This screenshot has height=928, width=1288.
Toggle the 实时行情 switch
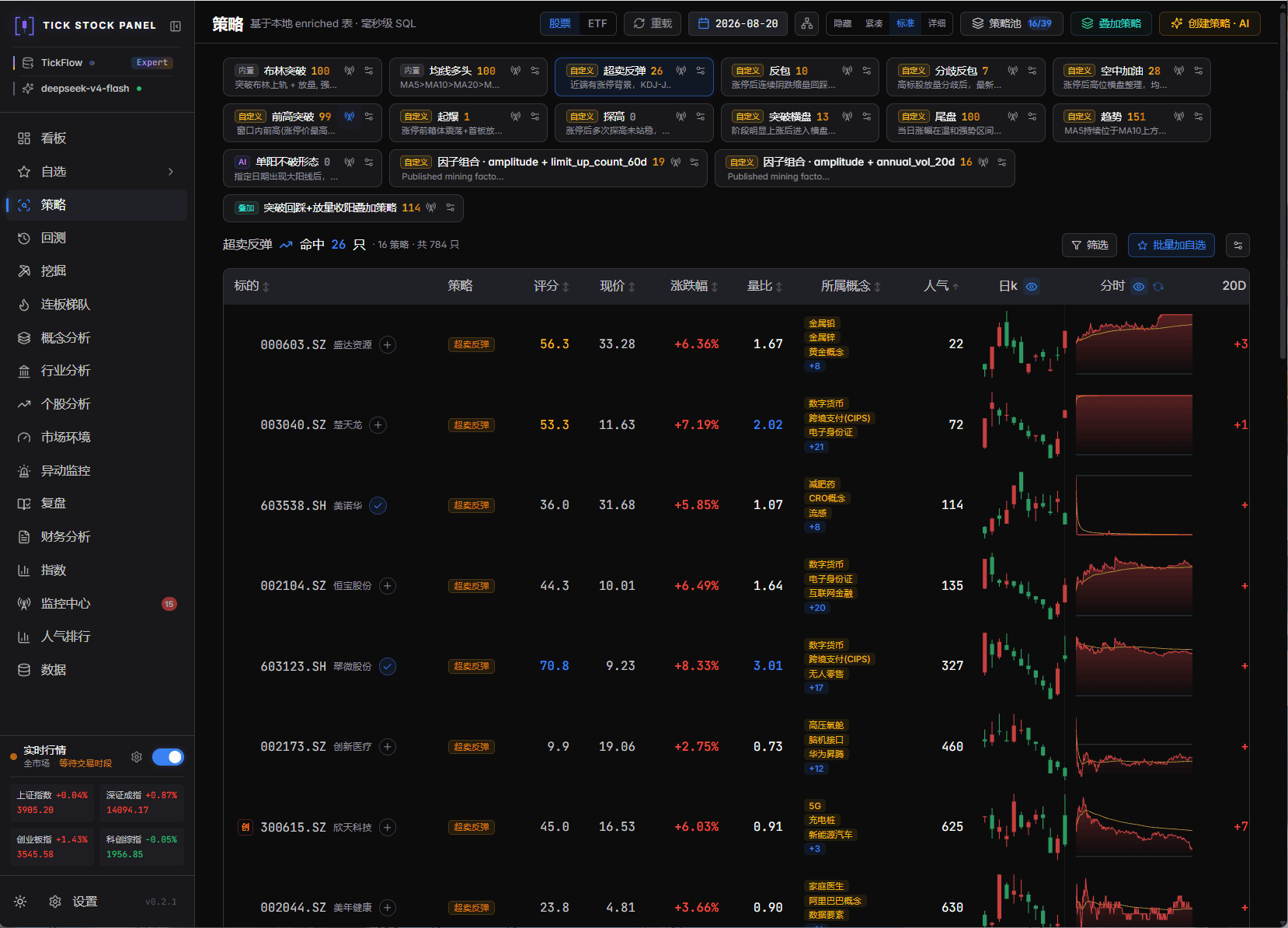point(168,757)
